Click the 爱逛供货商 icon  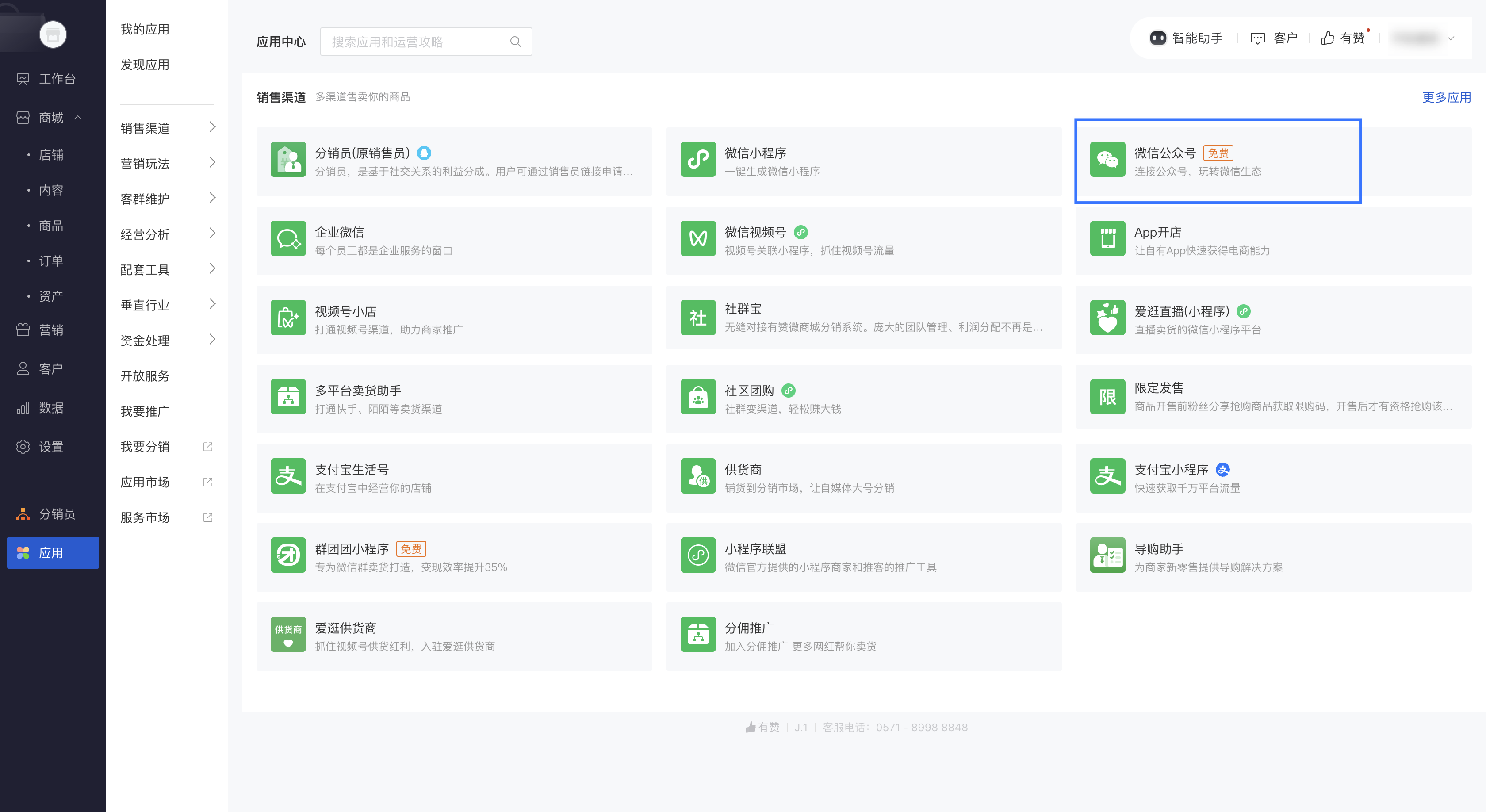click(x=288, y=634)
